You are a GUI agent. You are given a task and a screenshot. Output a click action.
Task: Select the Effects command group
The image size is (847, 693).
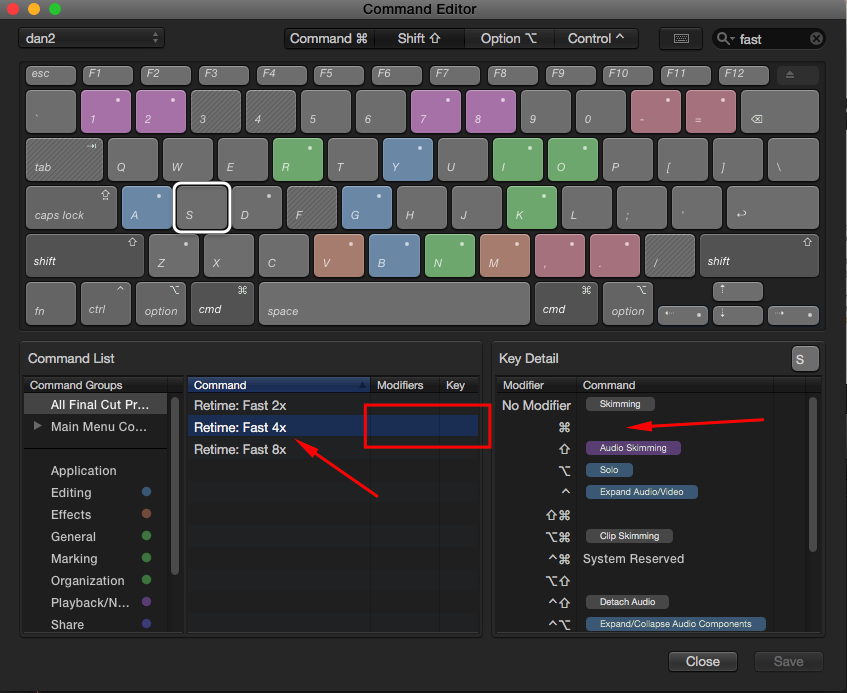coord(96,515)
